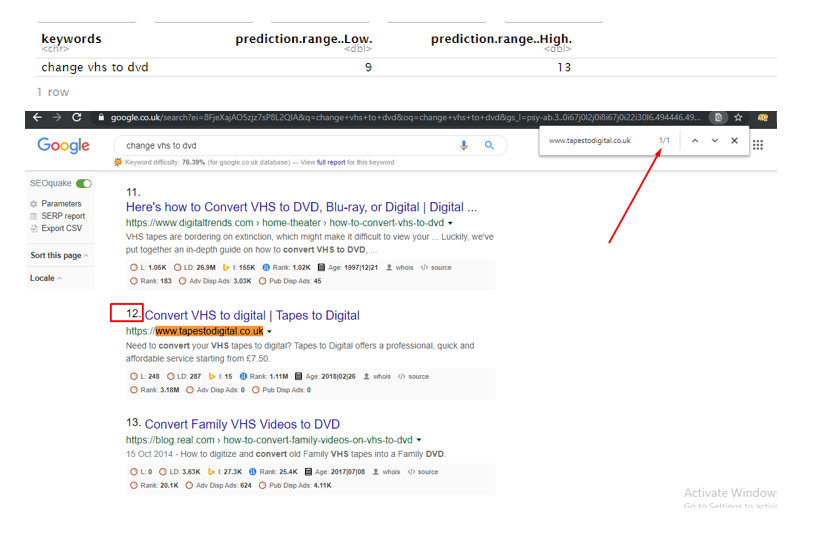
Task: Open the full report keyword link
Action: pyautogui.click(x=331, y=162)
